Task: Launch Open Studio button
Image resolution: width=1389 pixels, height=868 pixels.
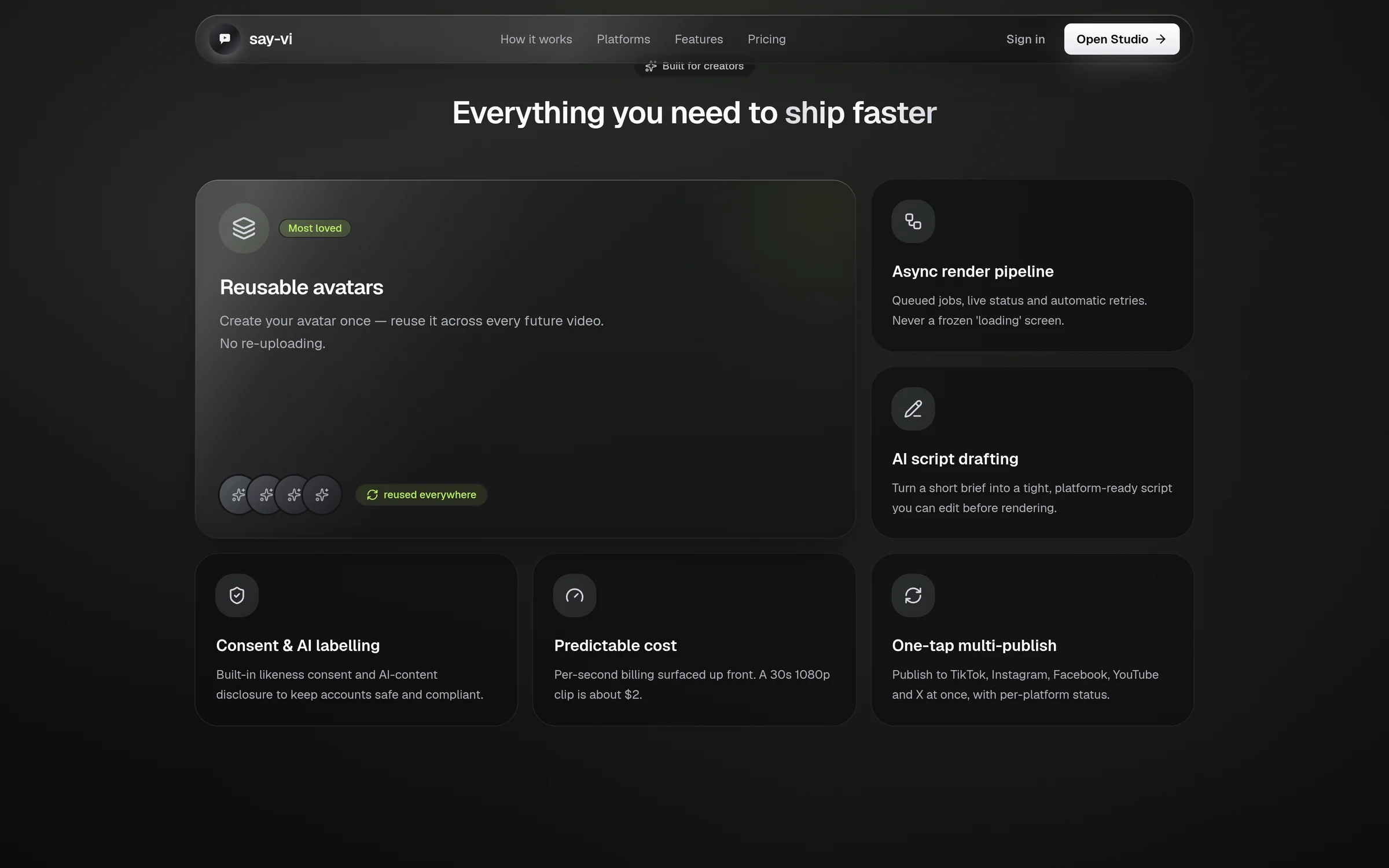Action: point(1121,39)
